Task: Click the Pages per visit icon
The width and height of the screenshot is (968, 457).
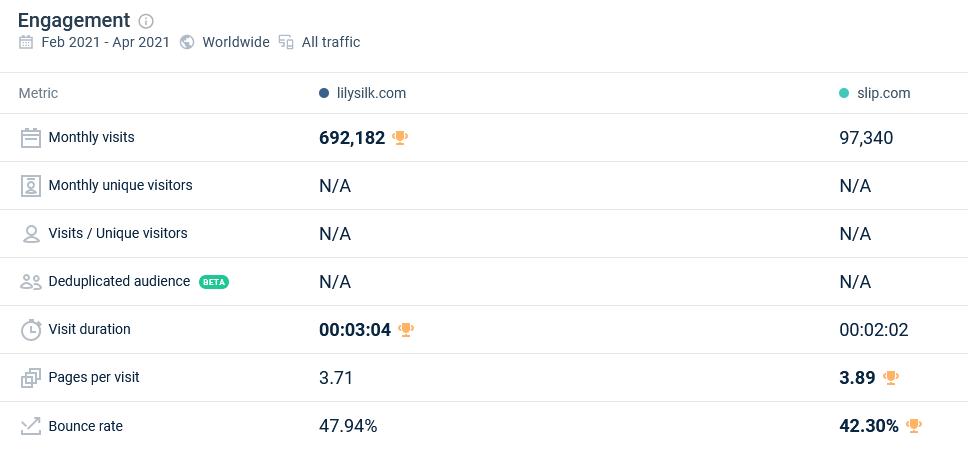Action: [x=31, y=378]
